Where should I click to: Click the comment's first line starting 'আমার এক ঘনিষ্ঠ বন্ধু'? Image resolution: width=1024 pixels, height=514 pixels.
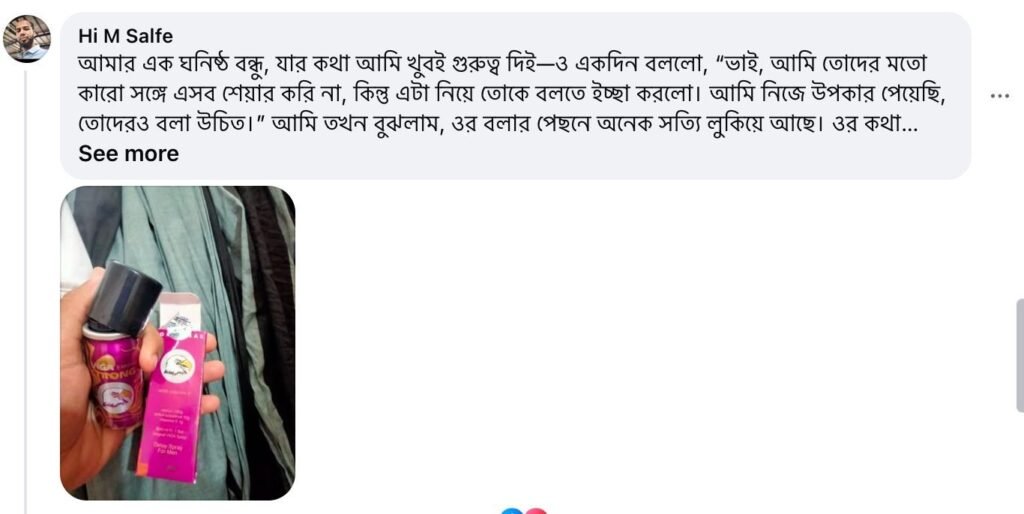point(502,65)
